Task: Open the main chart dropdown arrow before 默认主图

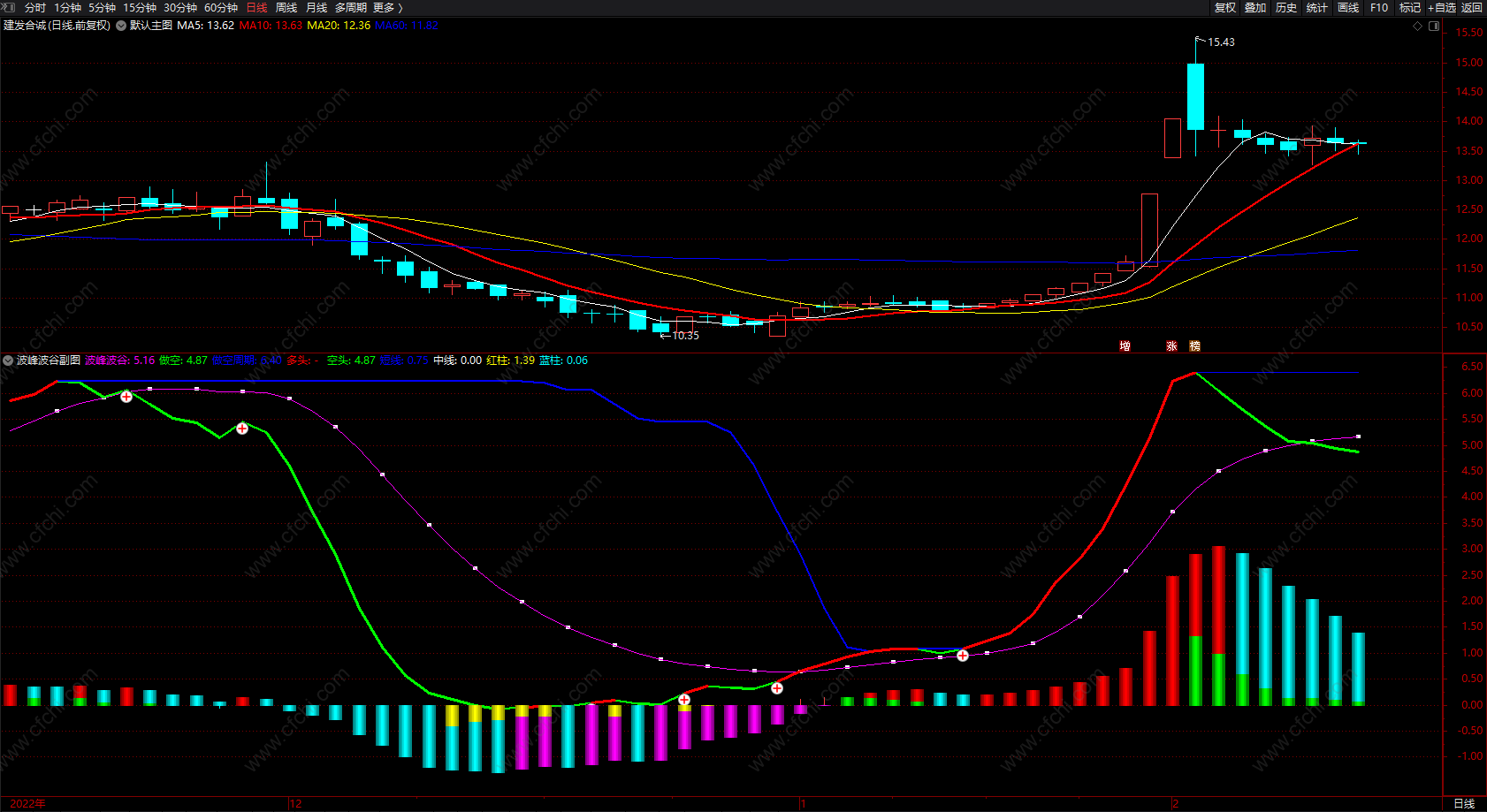Action: click(121, 26)
